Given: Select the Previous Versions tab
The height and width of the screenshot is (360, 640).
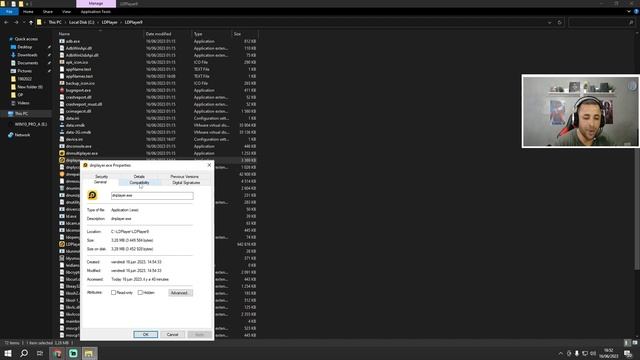Looking at the screenshot, I should tap(184, 177).
